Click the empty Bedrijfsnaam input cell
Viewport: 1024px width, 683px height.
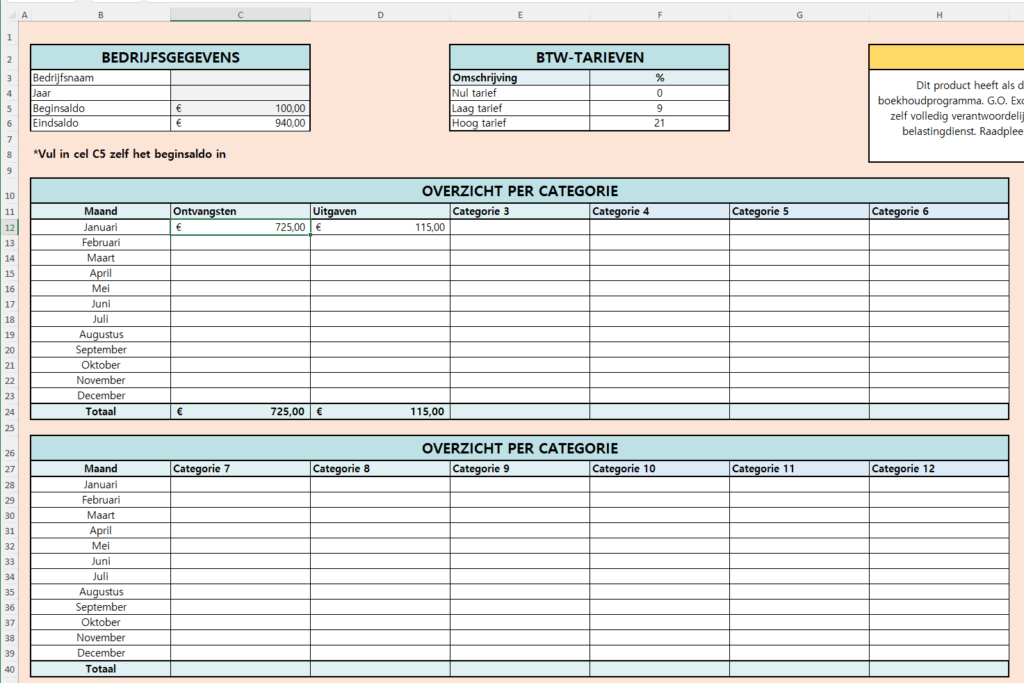click(240, 77)
